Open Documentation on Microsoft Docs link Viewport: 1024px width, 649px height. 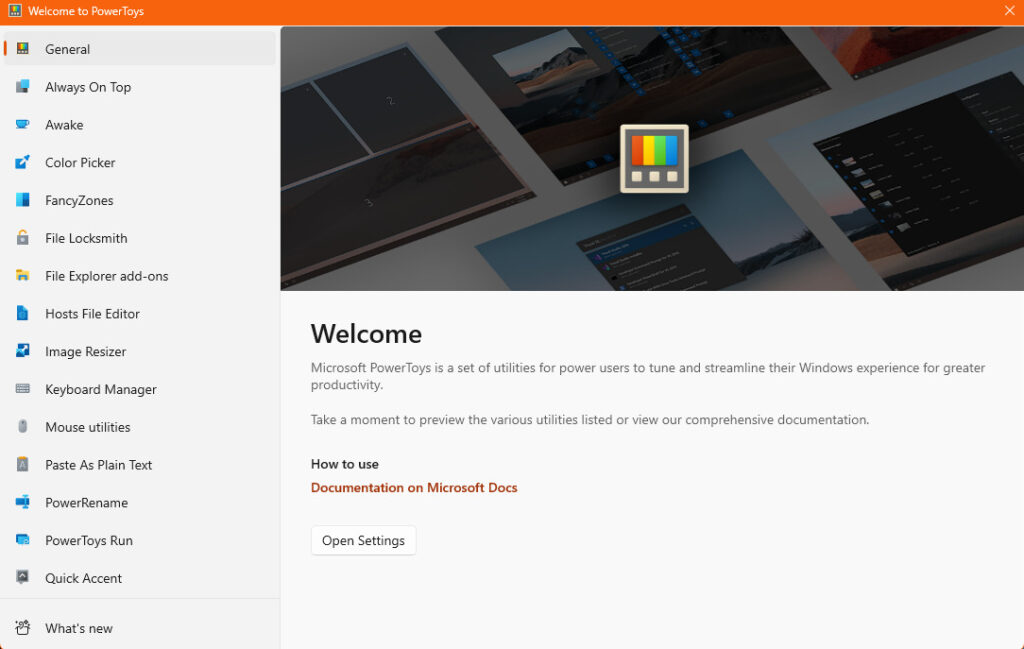[x=414, y=488]
